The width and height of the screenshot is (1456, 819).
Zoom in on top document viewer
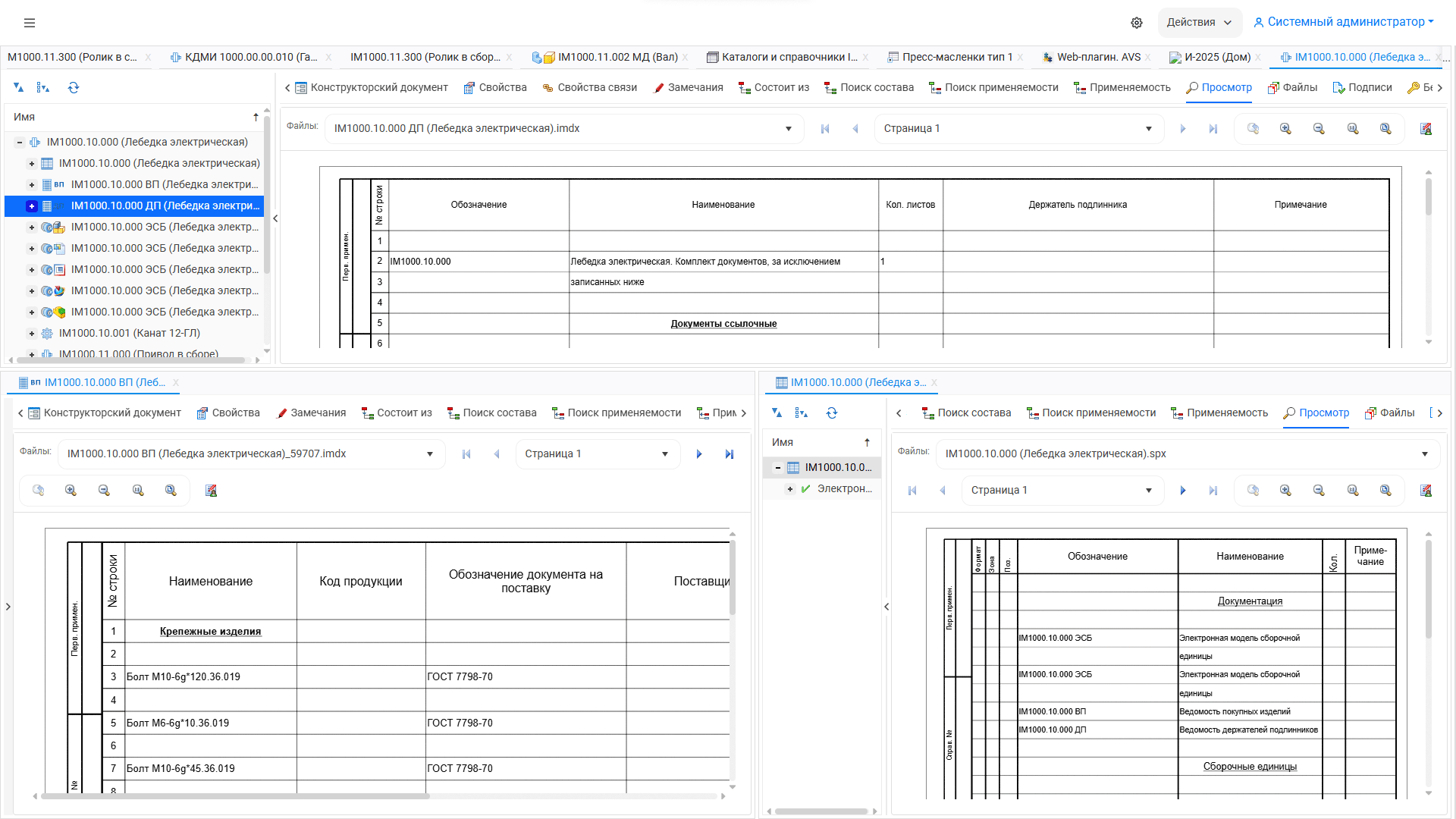tap(1285, 129)
